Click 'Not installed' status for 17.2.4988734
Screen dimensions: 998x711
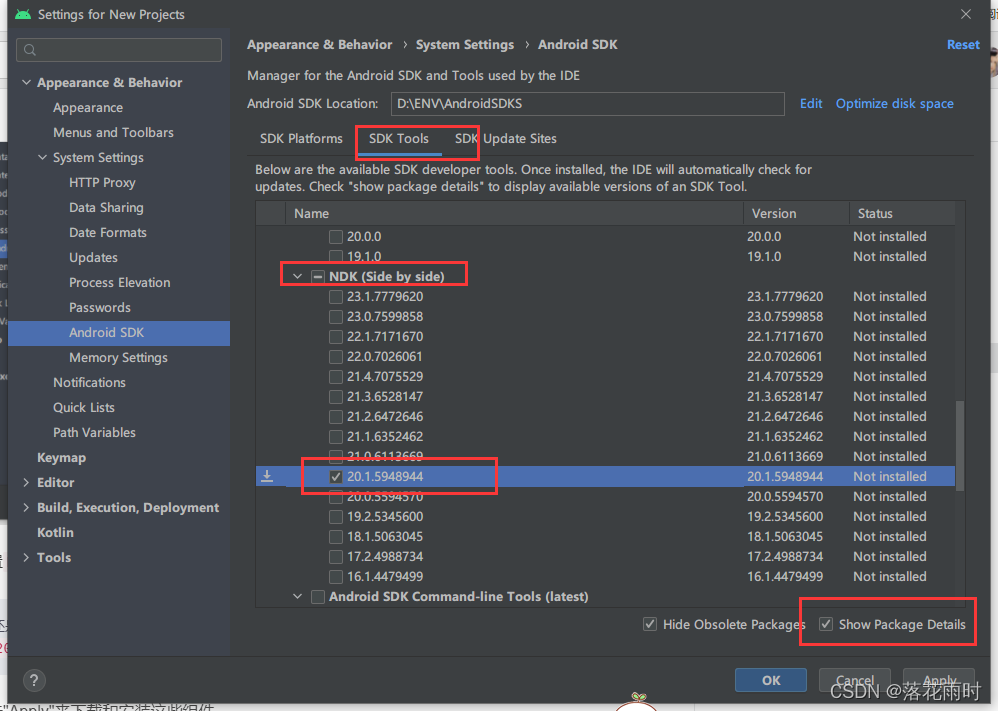(x=889, y=556)
